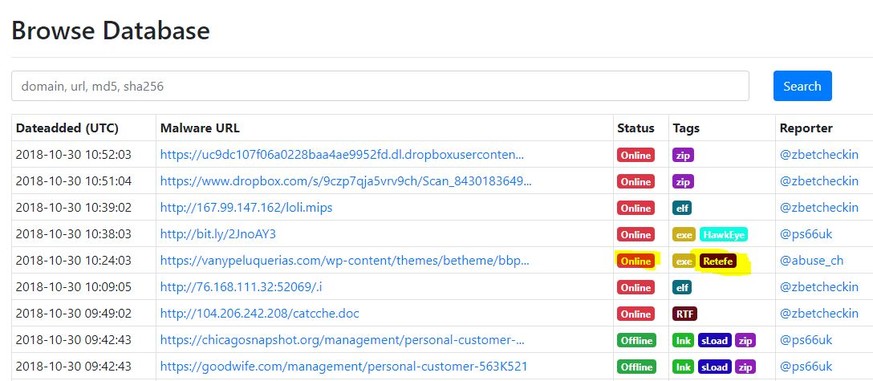Click the elf tag in the 76.168.111.32 row
This screenshot has width=873, height=381.
681,288
